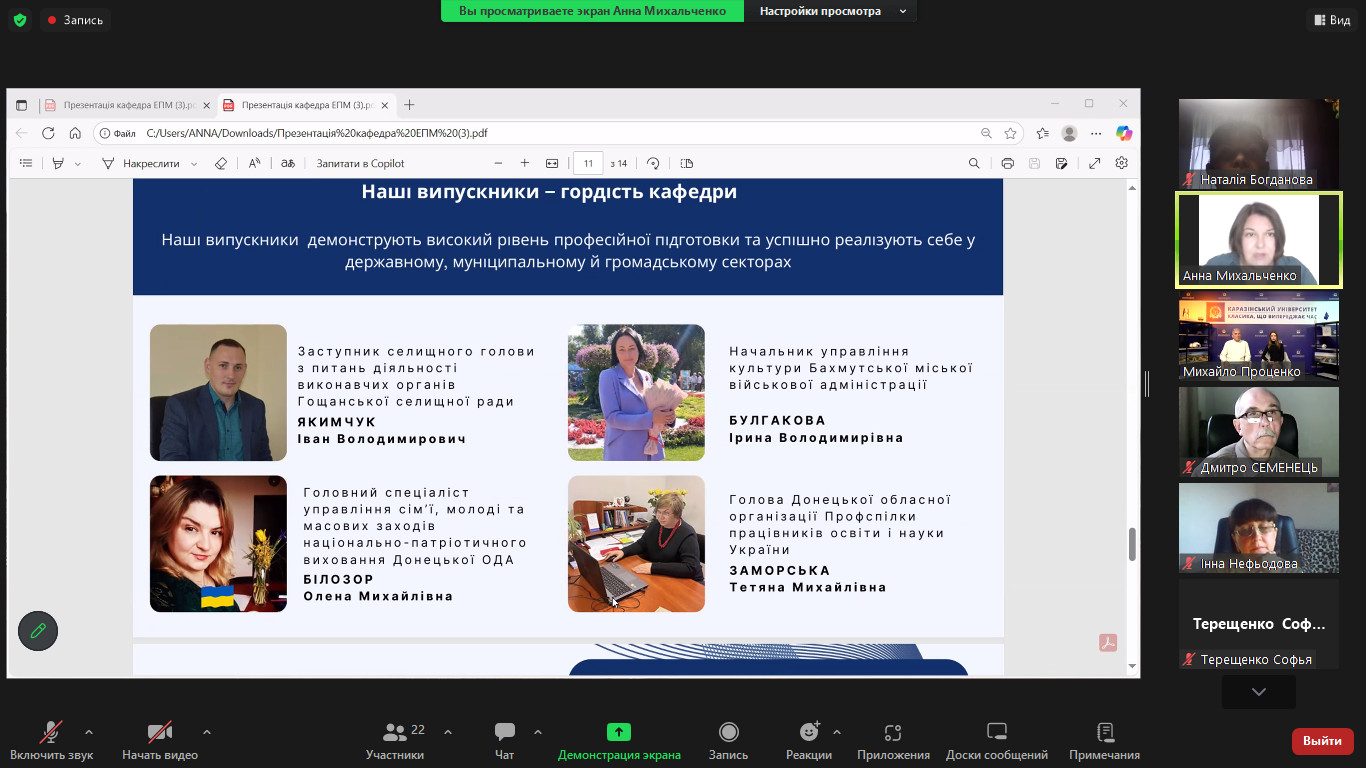Open the Notes (Примечания) panel
The image size is (1366, 768).
[x=1104, y=739]
